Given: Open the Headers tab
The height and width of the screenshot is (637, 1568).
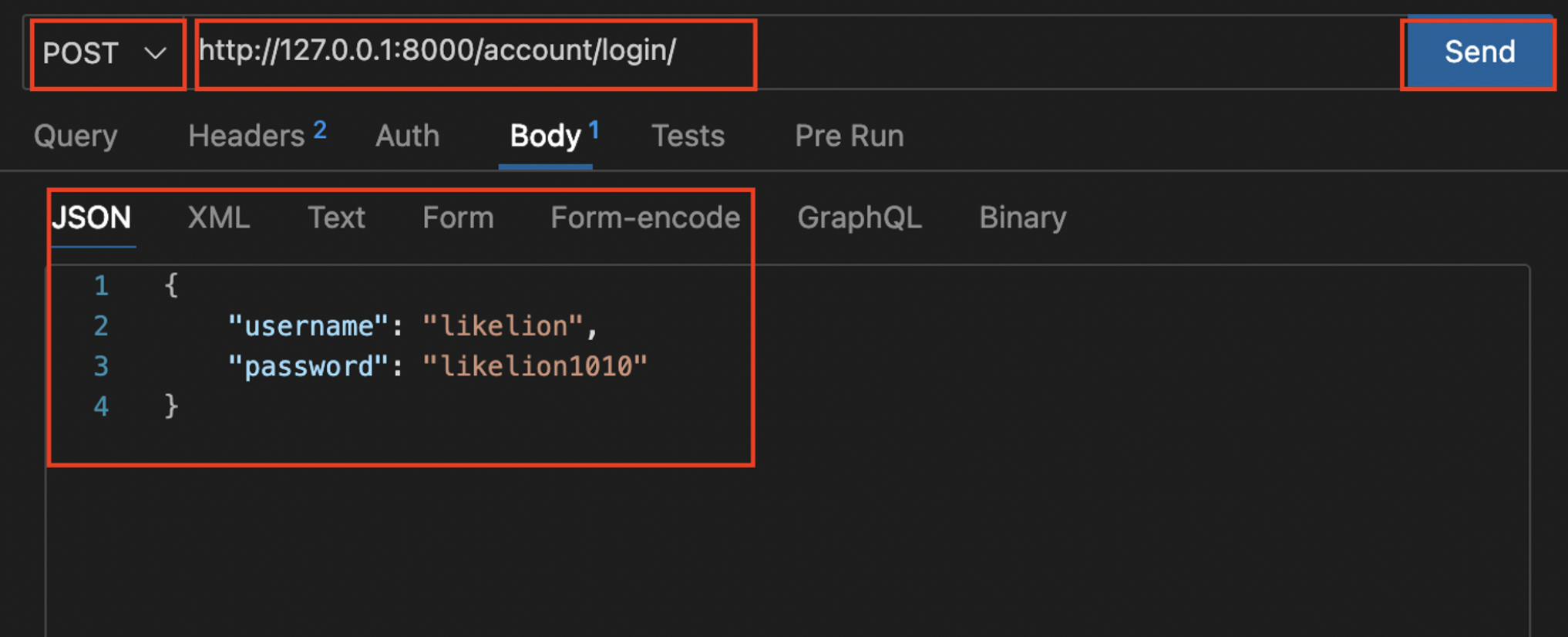Looking at the screenshot, I should click(x=247, y=136).
